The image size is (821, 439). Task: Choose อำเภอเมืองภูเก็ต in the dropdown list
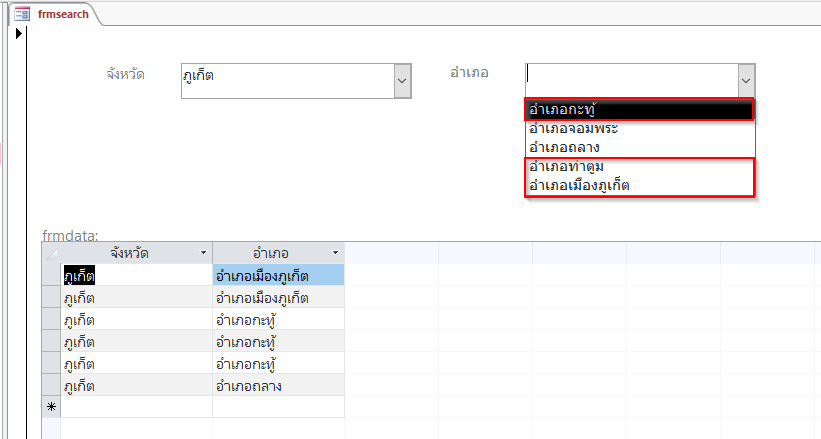point(639,185)
